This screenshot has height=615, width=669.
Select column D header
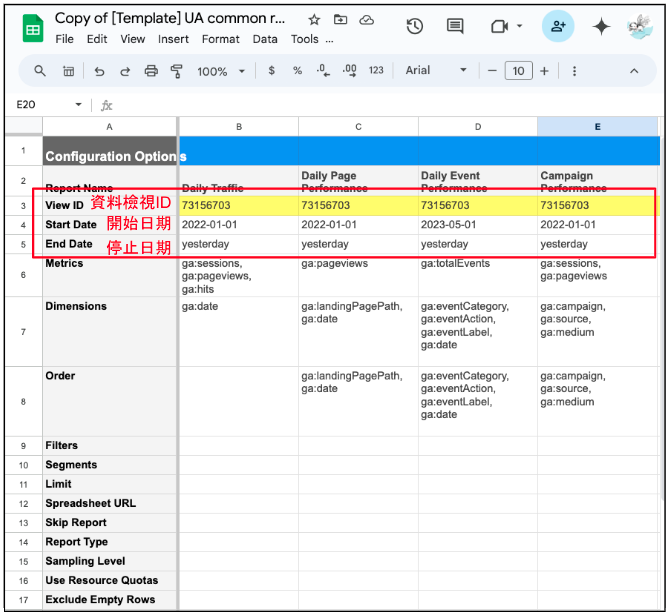pyautogui.click(x=478, y=127)
